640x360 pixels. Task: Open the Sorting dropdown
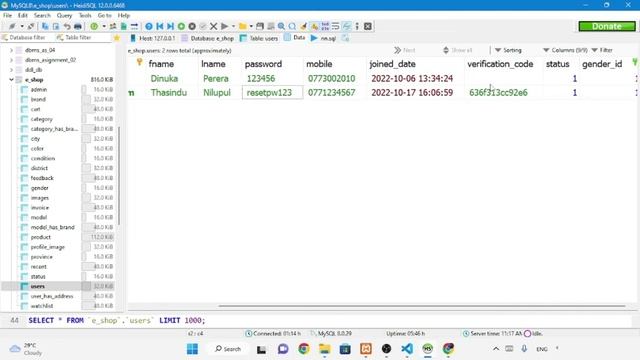point(509,50)
